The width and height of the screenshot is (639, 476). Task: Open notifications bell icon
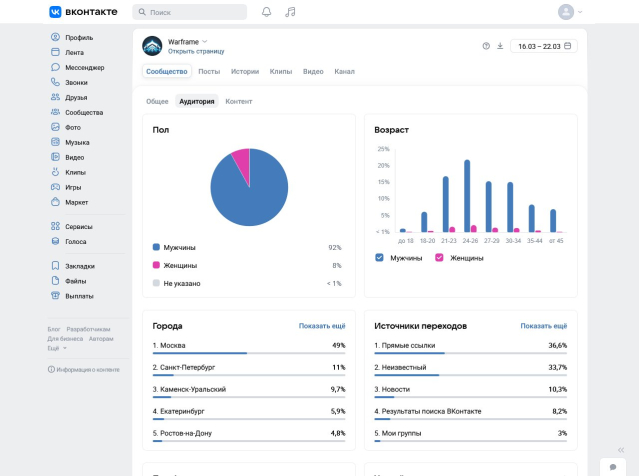click(x=266, y=12)
